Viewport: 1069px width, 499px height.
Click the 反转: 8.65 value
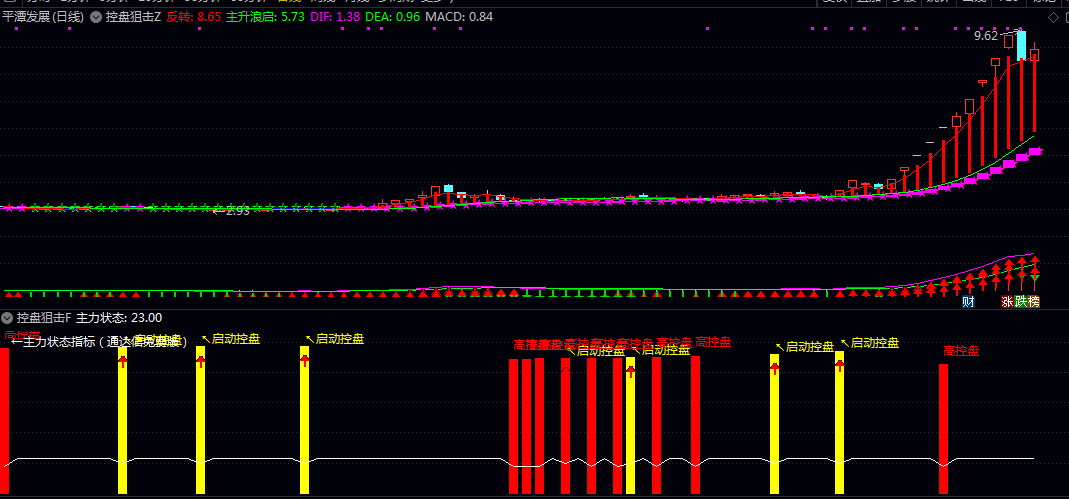(194, 17)
